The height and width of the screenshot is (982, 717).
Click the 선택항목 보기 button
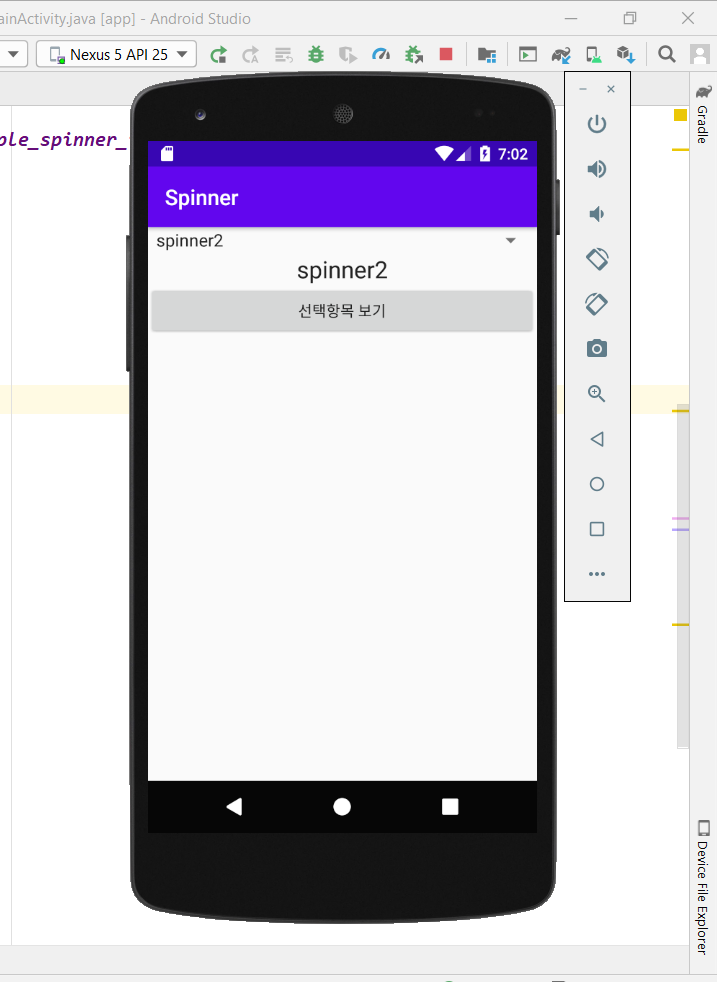click(x=342, y=311)
